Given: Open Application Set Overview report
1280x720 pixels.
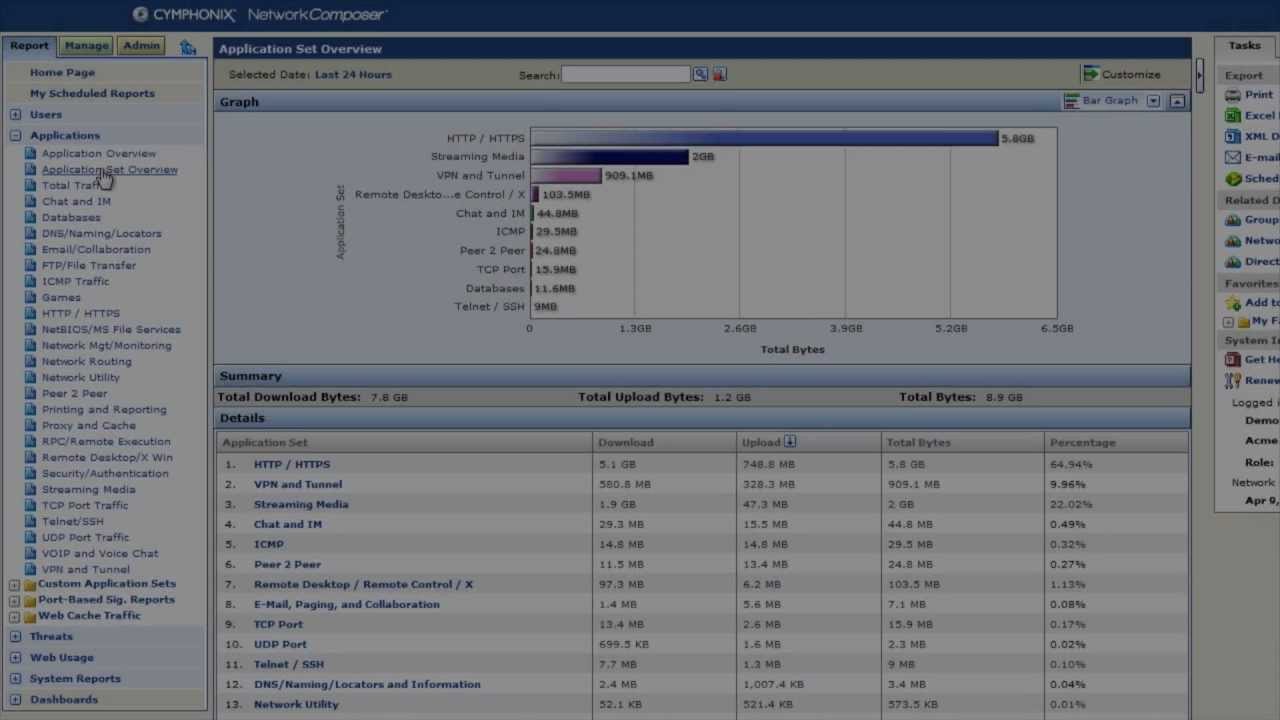Looking at the screenshot, I should (110, 170).
